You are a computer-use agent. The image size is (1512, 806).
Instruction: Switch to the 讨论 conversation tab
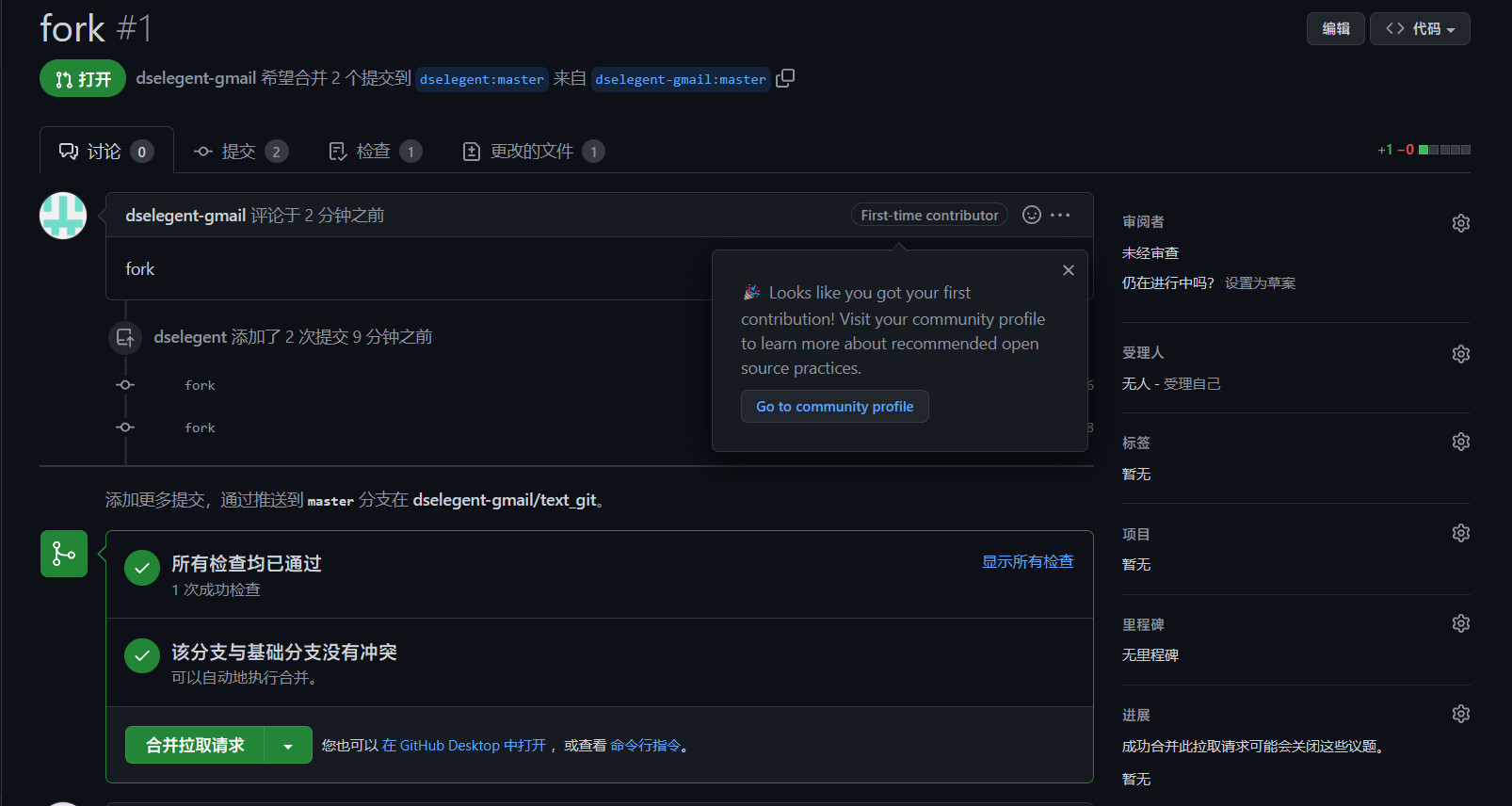(x=106, y=151)
